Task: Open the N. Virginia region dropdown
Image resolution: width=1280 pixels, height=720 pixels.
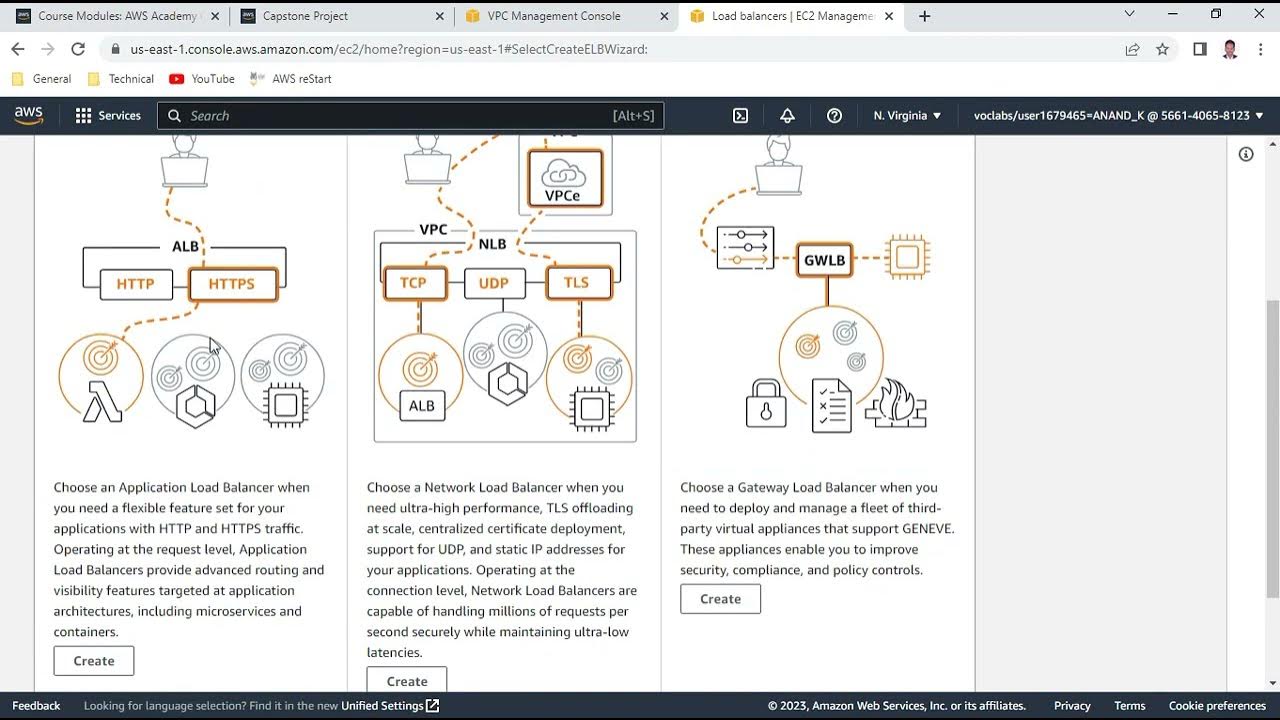Action: click(907, 115)
